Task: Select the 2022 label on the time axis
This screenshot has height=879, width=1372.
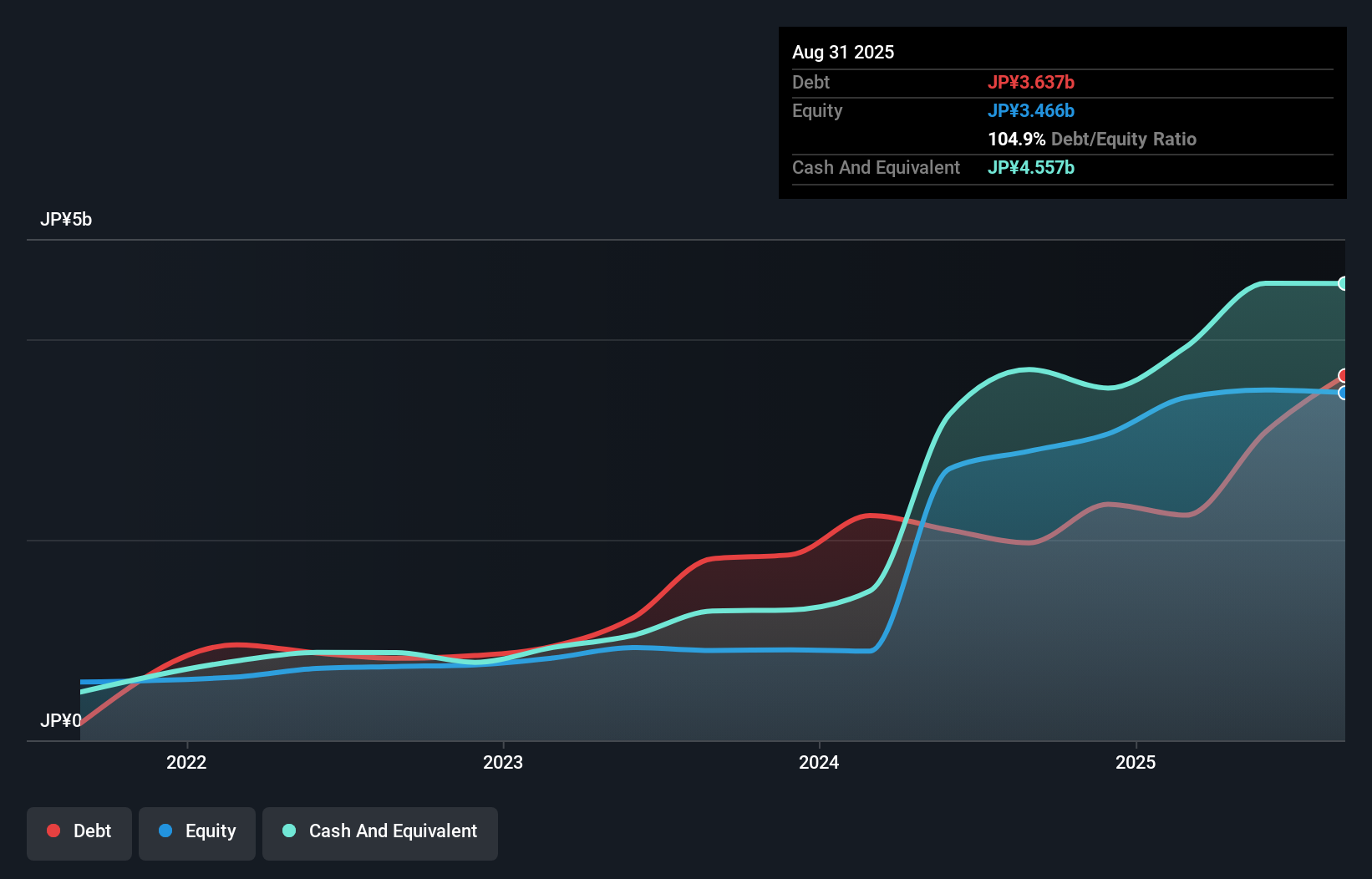Action: (187, 762)
